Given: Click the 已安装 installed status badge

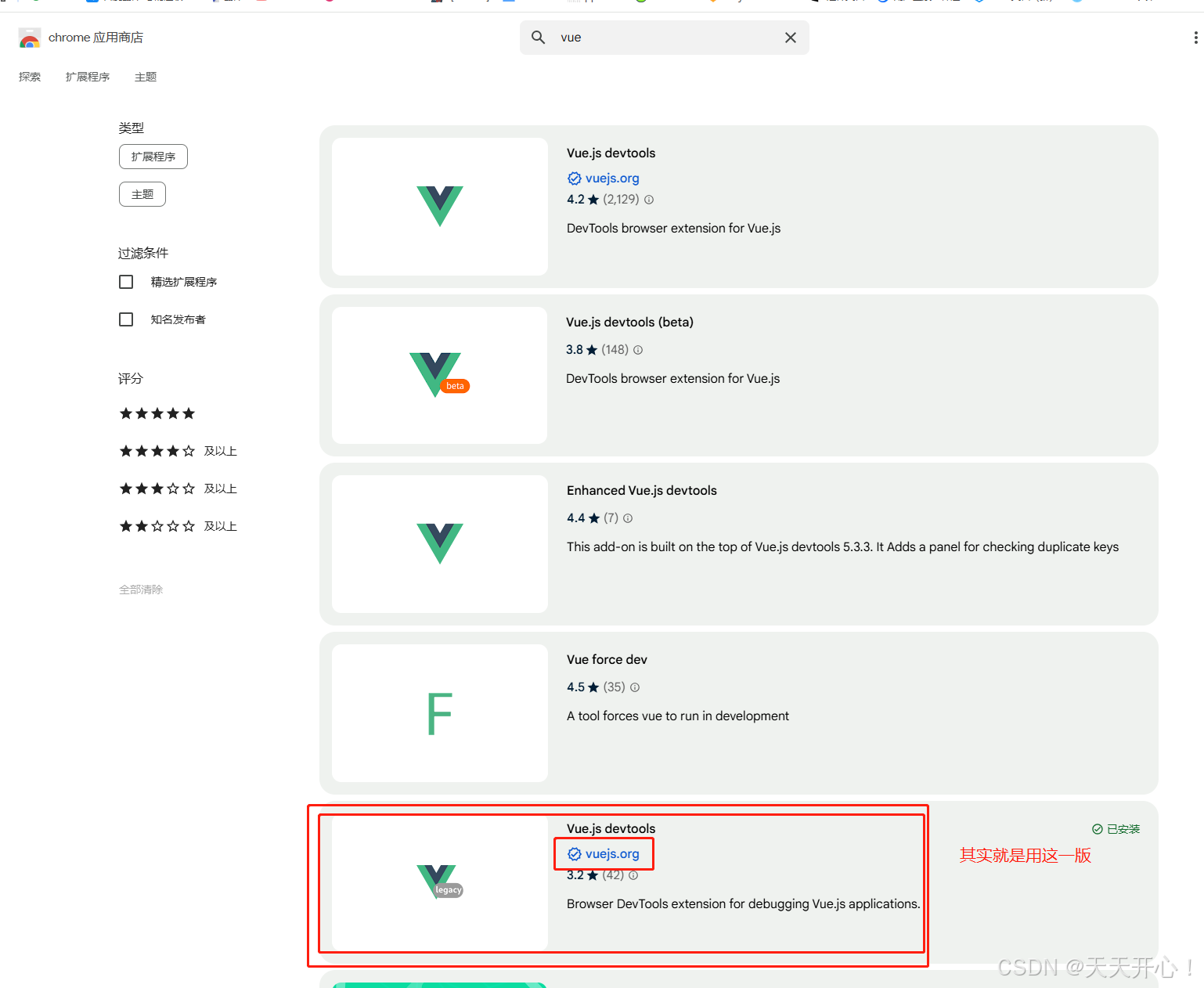Looking at the screenshot, I should point(1116,829).
